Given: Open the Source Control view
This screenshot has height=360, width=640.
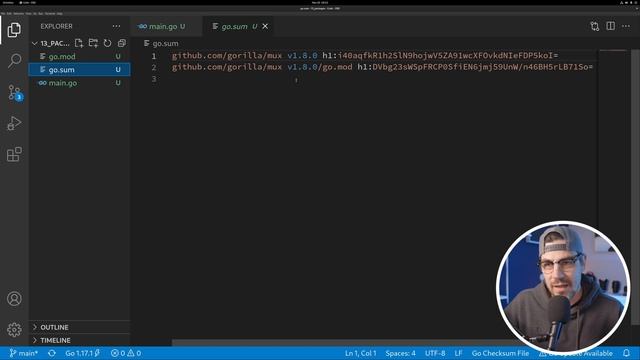Looking at the screenshot, I should [15, 93].
